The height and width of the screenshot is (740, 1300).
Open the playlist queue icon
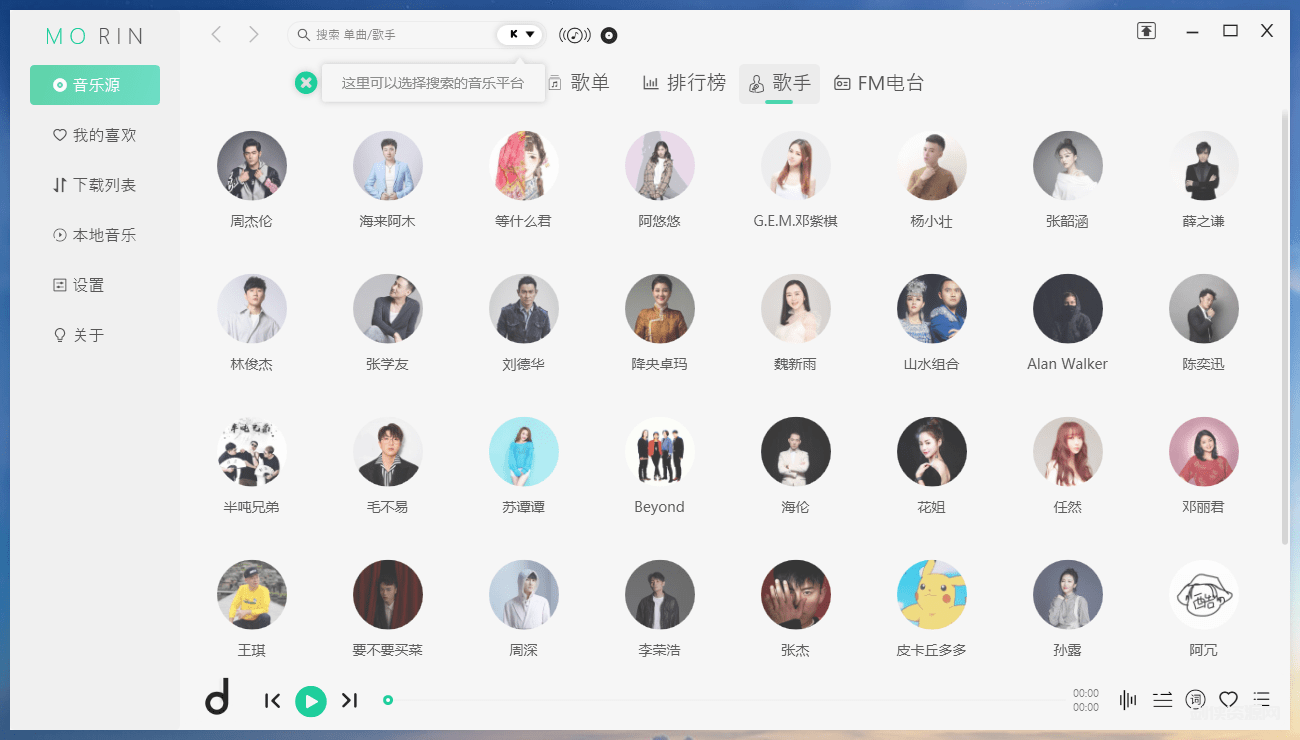pyautogui.click(x=1262, y=700)
